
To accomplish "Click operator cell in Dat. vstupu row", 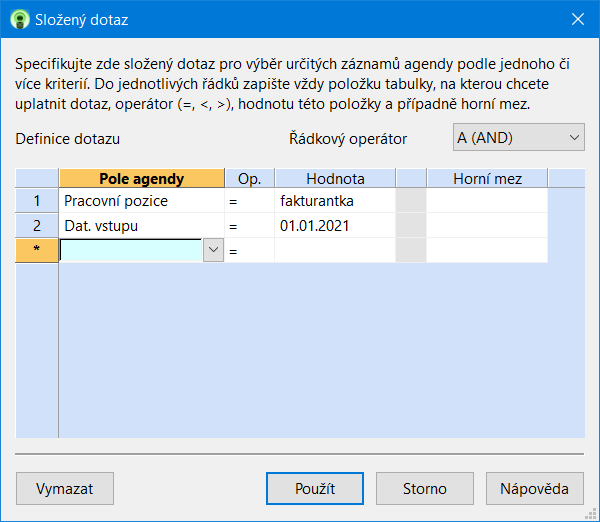I will 249,225.
